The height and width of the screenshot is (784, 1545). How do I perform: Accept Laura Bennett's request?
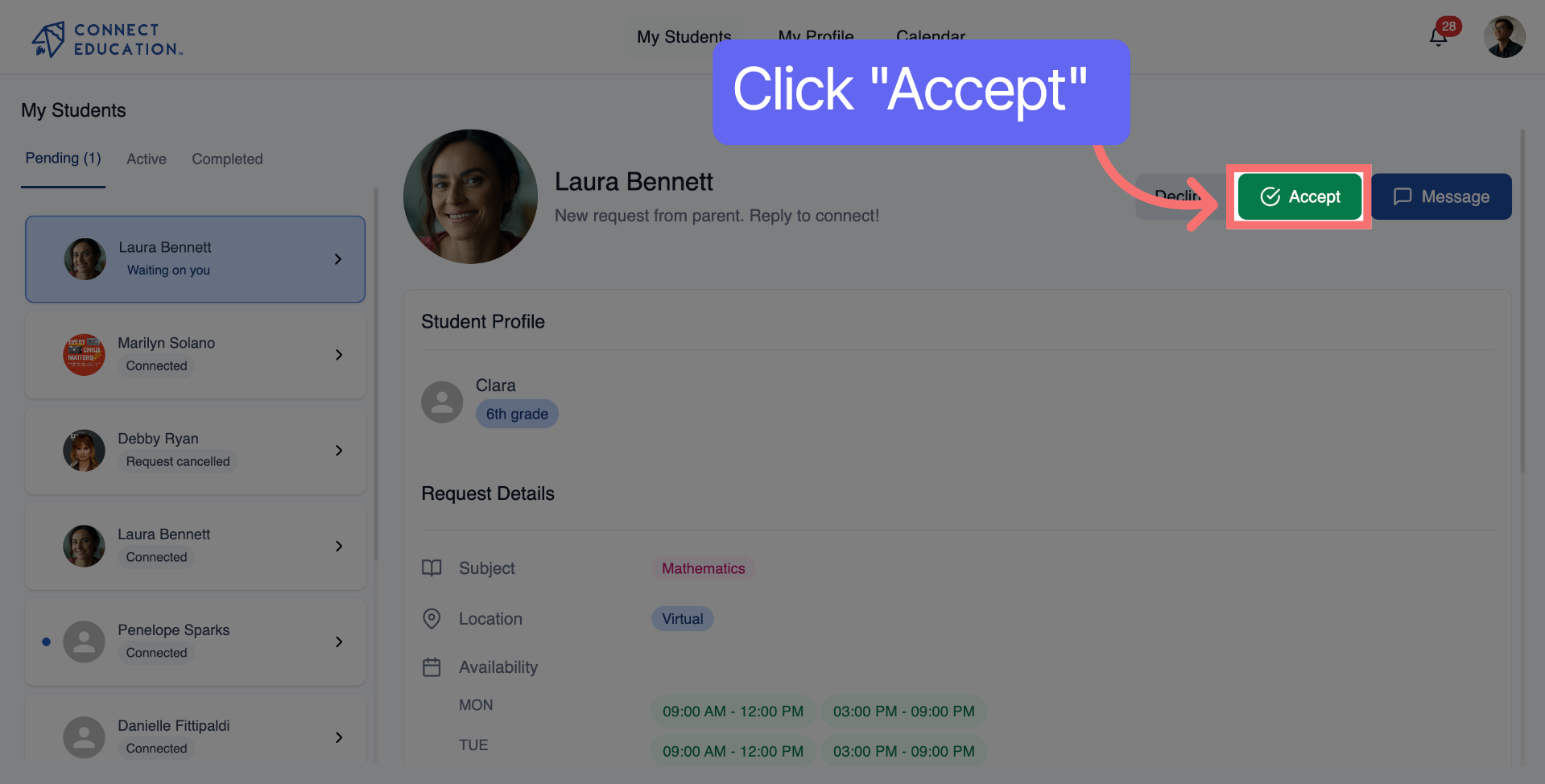point(1299,196)
